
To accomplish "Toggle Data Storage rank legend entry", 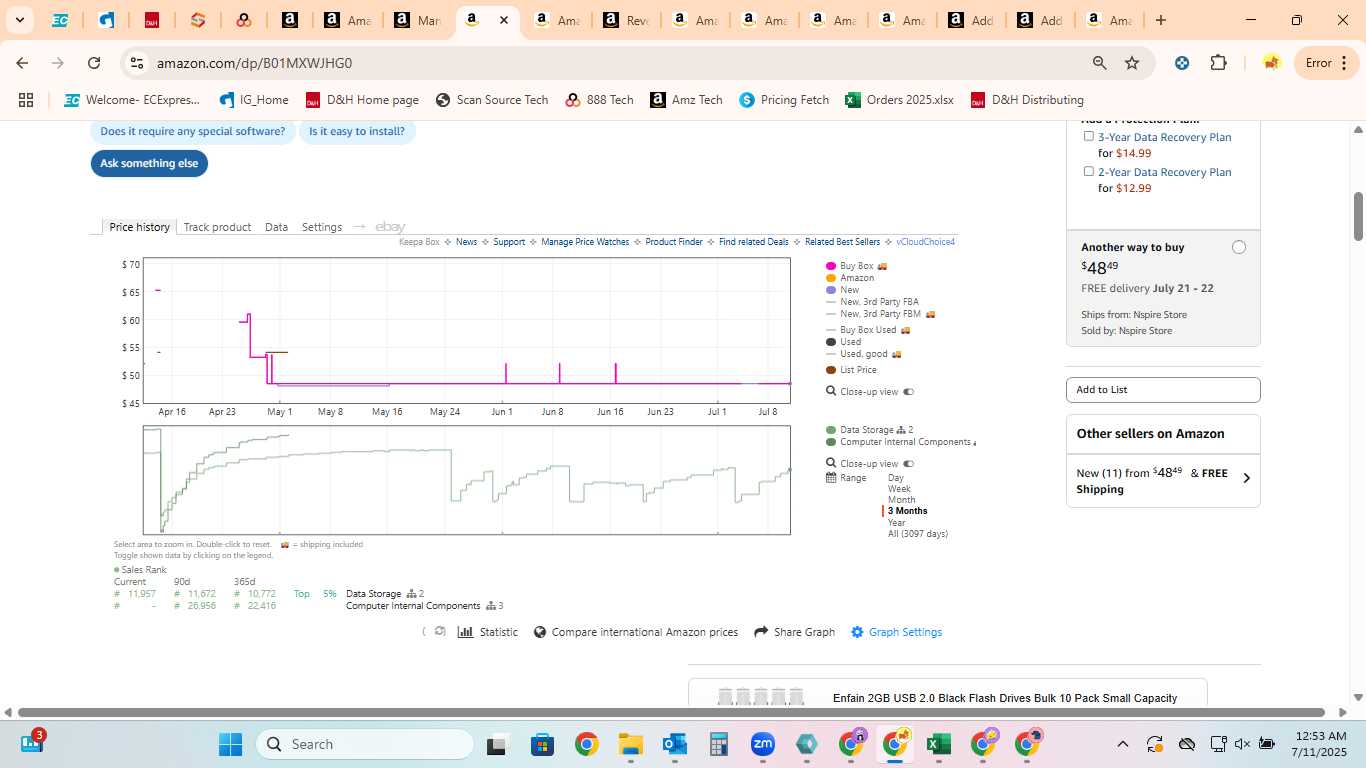I will click(x=869, y=430).
